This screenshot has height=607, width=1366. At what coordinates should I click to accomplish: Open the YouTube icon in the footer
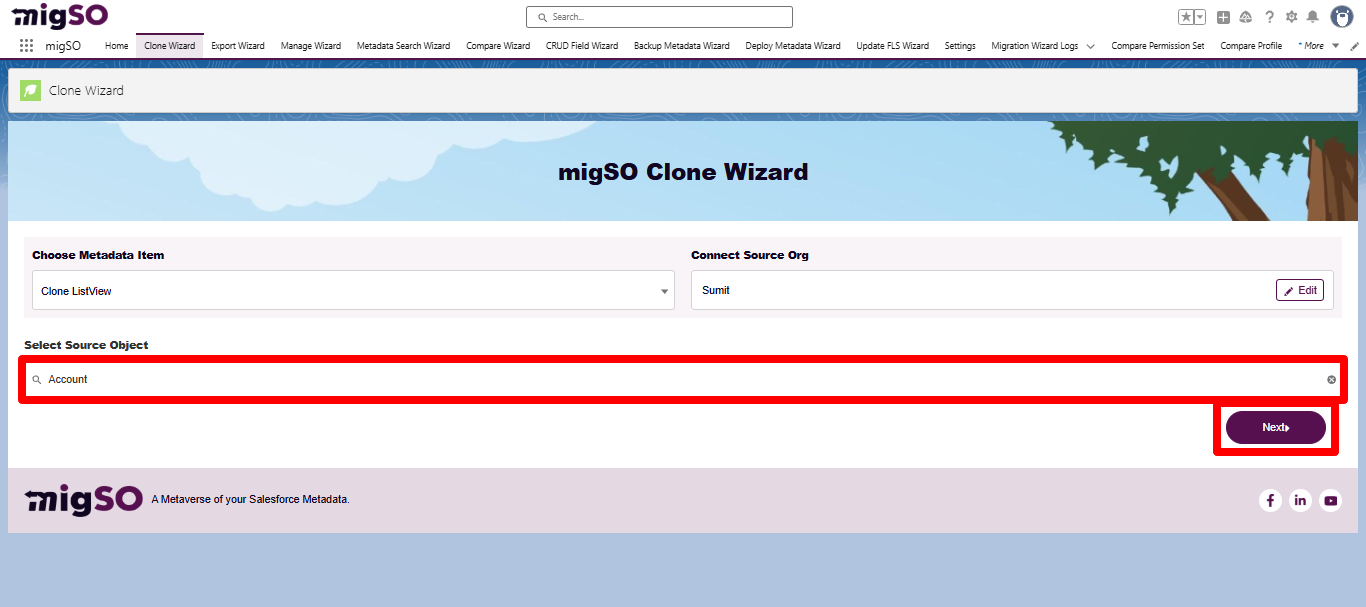[x=1330, y=500]
